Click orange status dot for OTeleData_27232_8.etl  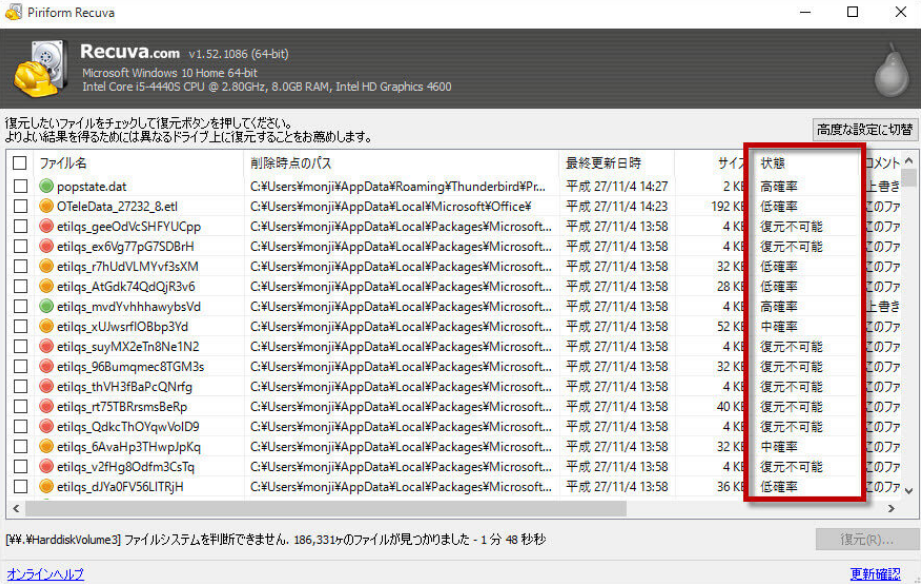[x=46, y=206]
